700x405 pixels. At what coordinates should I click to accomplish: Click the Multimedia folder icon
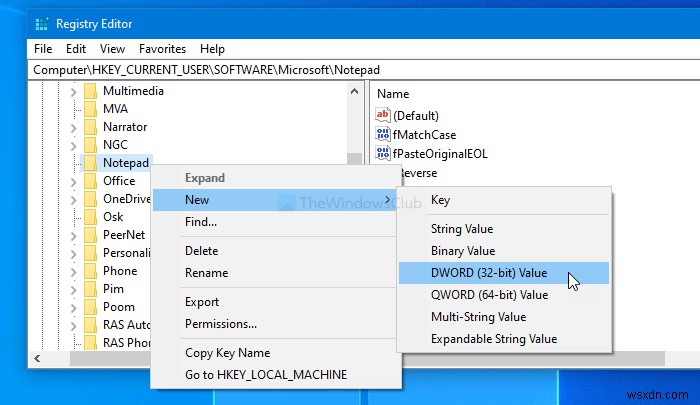[91, 91]
